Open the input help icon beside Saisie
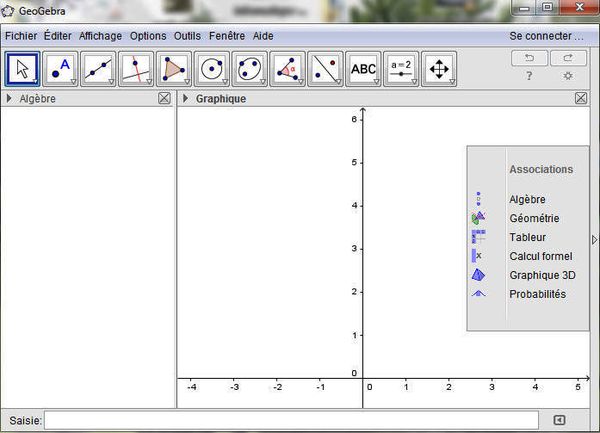This screenshot has height=433, width=600. tap(559, 420)
